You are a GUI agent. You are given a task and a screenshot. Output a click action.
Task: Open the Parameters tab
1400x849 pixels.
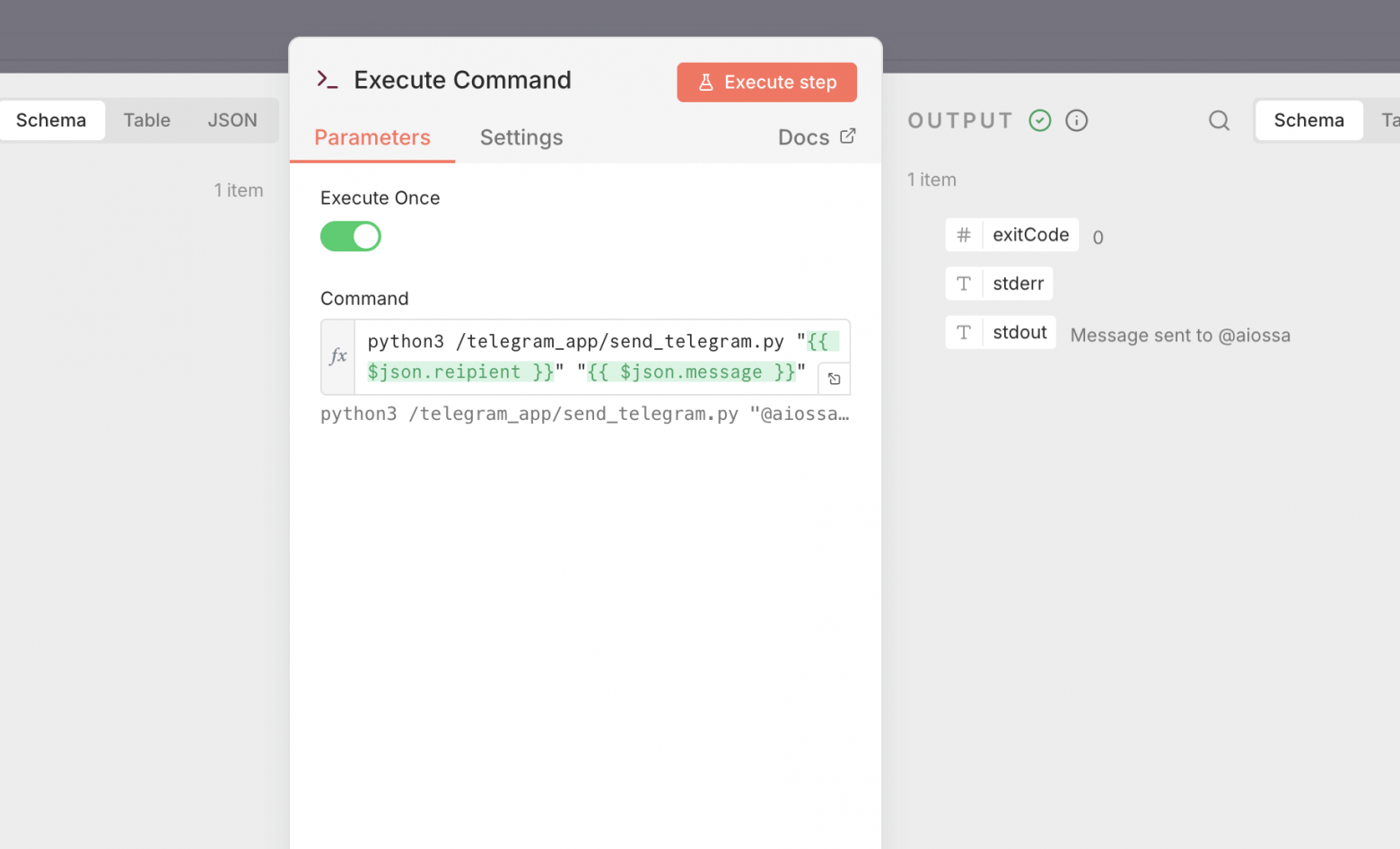point(372,137)
